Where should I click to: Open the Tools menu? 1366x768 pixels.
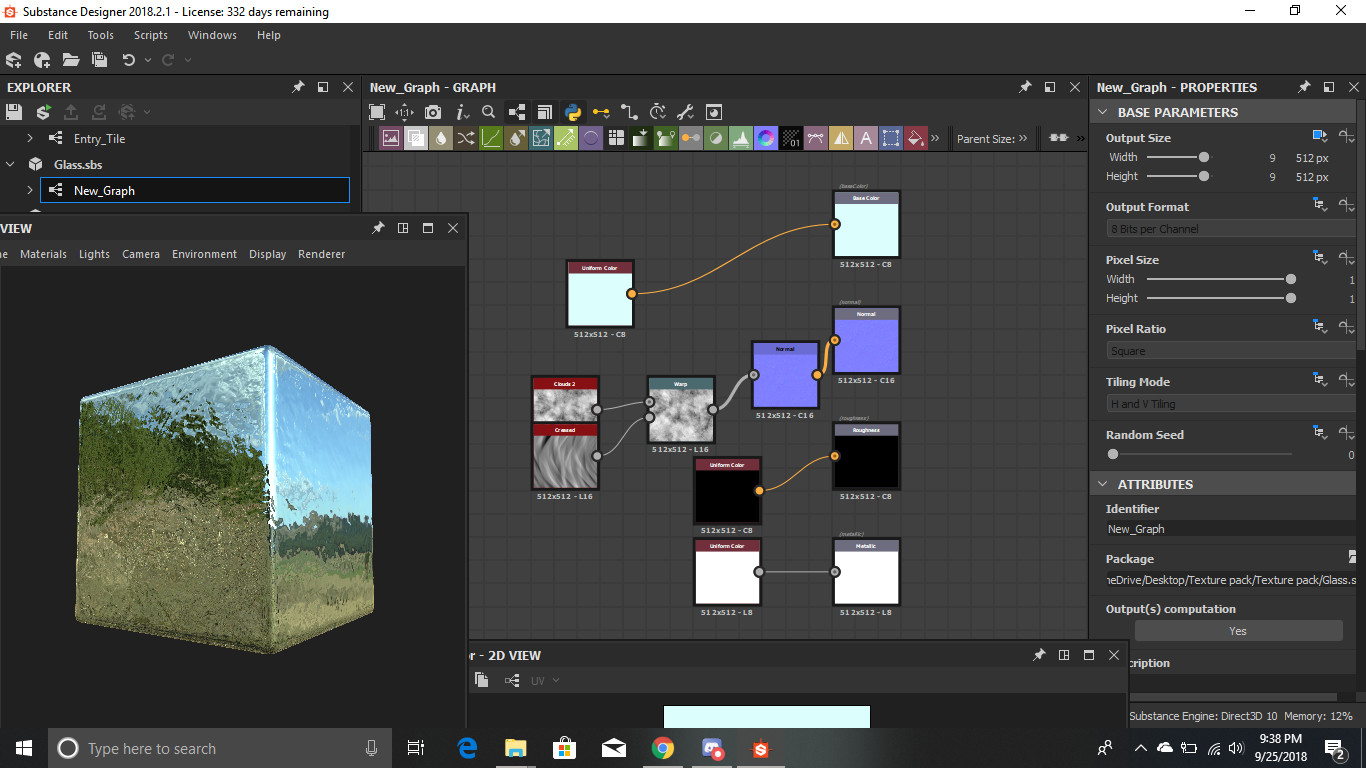tap(100, 35)
